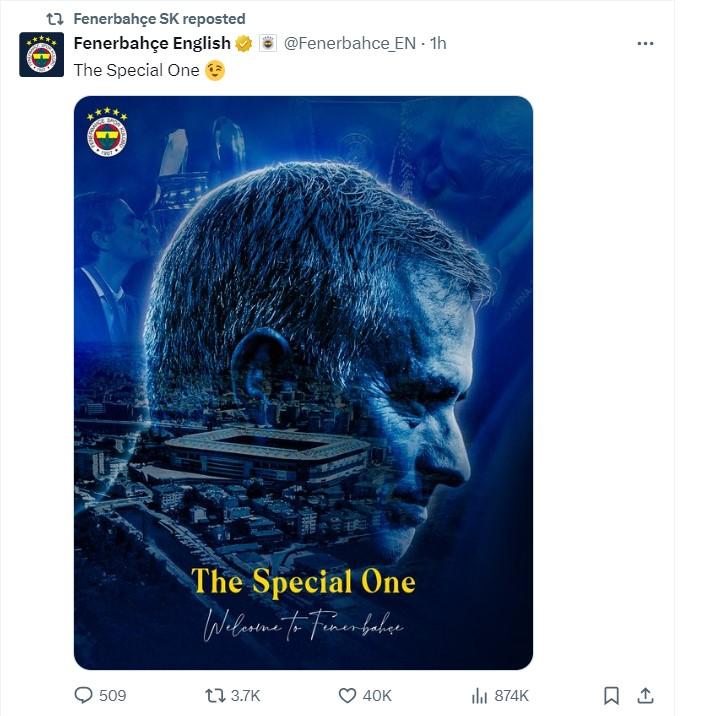Open the Fenerbahçe English profile avatar
Image resolution: width=709 pixels, height=716 pixels.
click(x=42, y=55)
